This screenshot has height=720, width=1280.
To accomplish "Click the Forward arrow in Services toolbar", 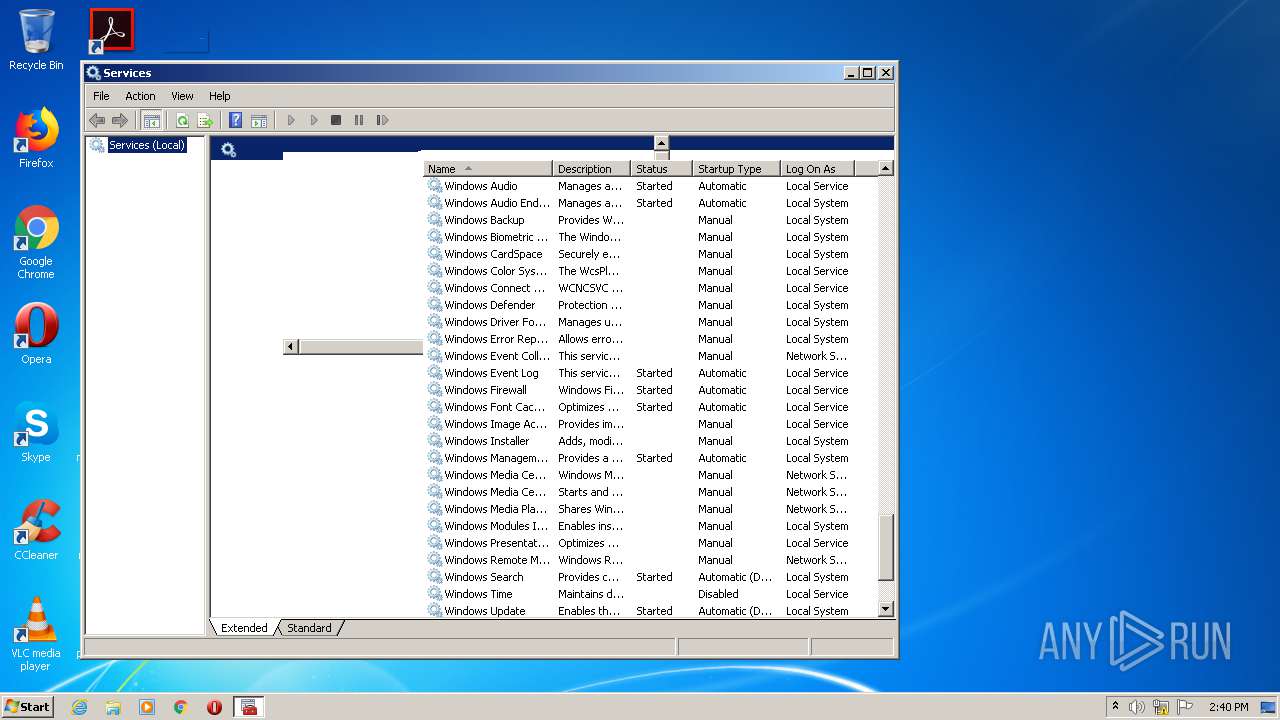I will (120, 120).
